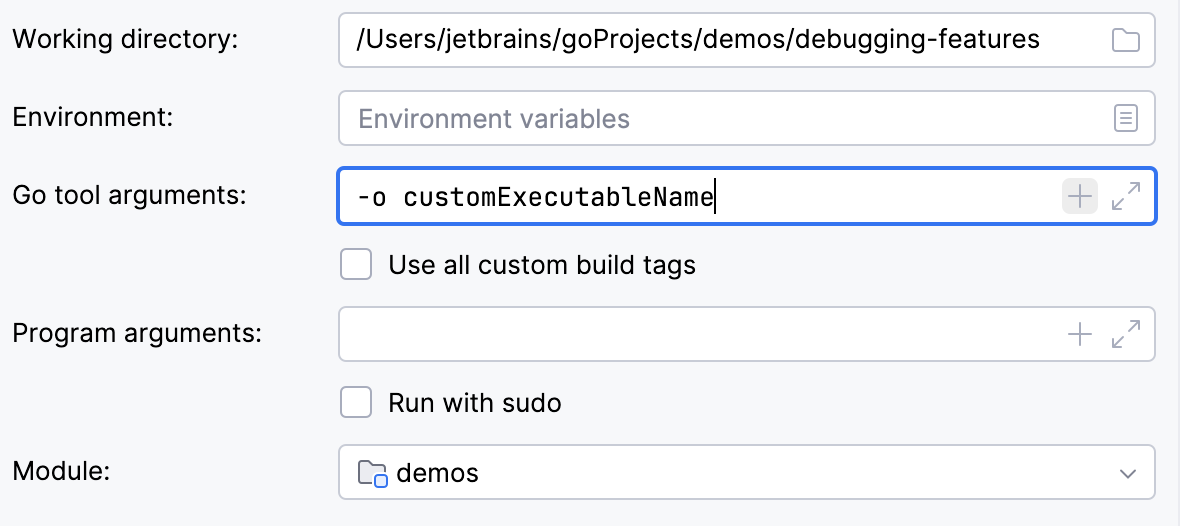Click the module folder icon beside demos
Viewport: 1180px width, 526px height.
pyautogui.click(x=372, y=472)
